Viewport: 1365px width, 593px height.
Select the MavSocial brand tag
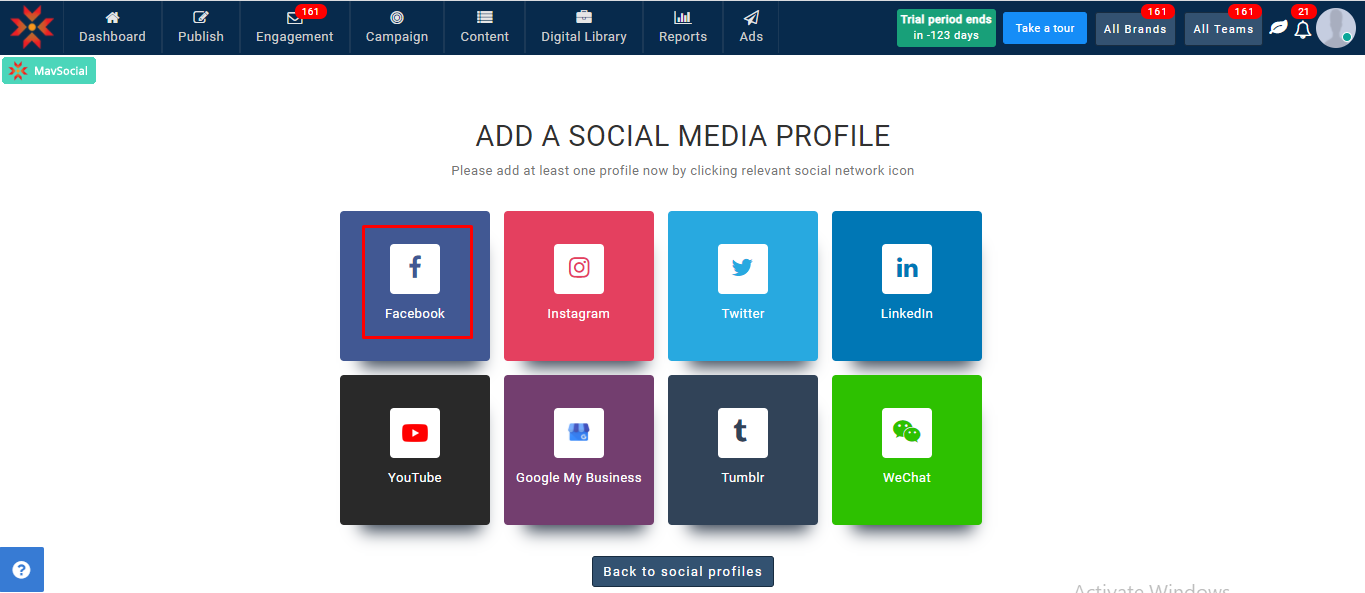(49, 71)
